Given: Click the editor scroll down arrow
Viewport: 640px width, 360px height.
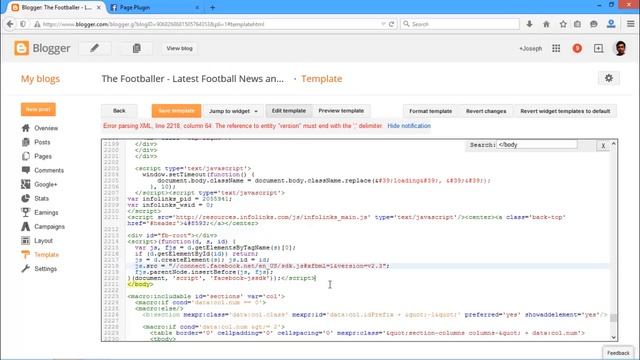Looking at the screenshot, I should (x=613, y=338).
